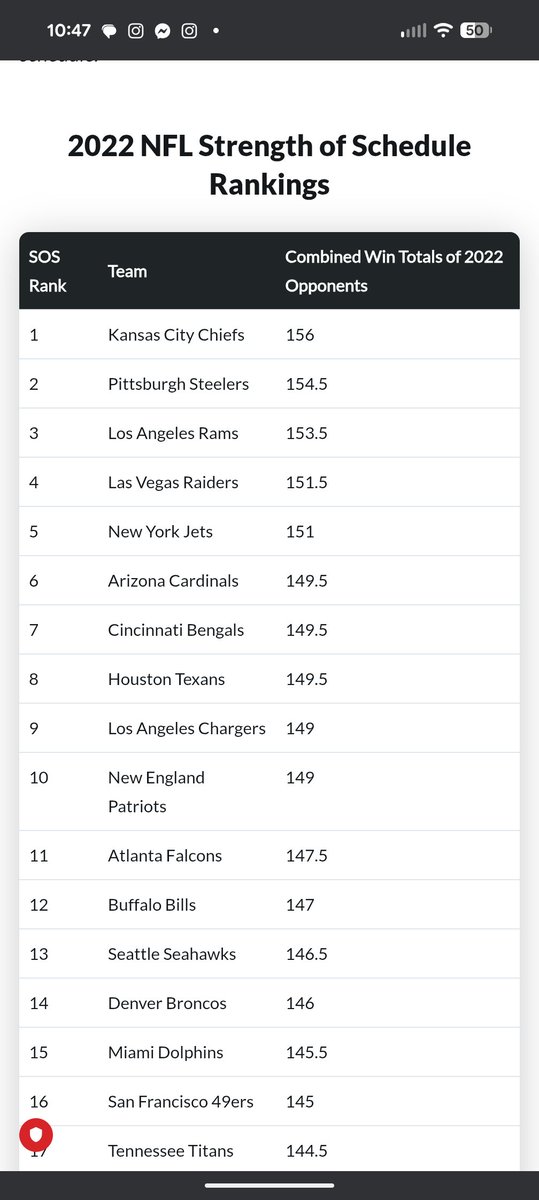Tap the Combined Win Totals column header
539x1200 pixels.
point(394,271)
